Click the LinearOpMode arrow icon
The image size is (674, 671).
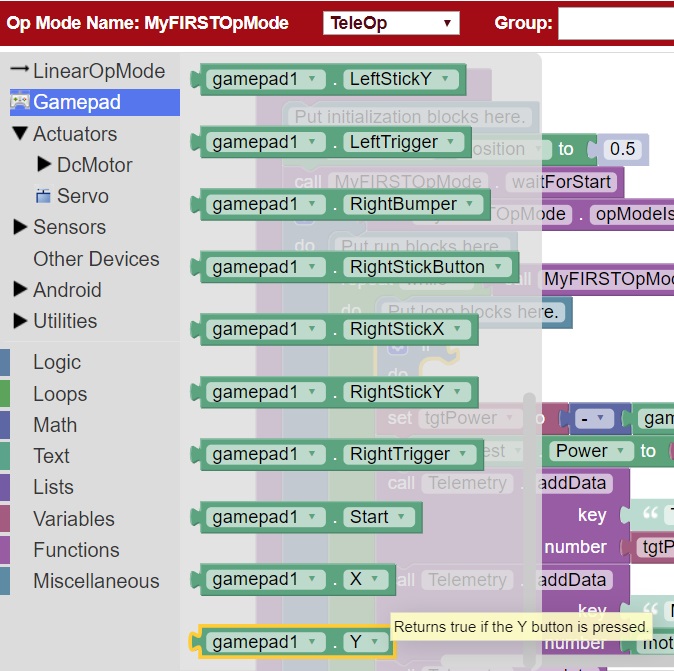pyautogui.click(x=19, y=70)
